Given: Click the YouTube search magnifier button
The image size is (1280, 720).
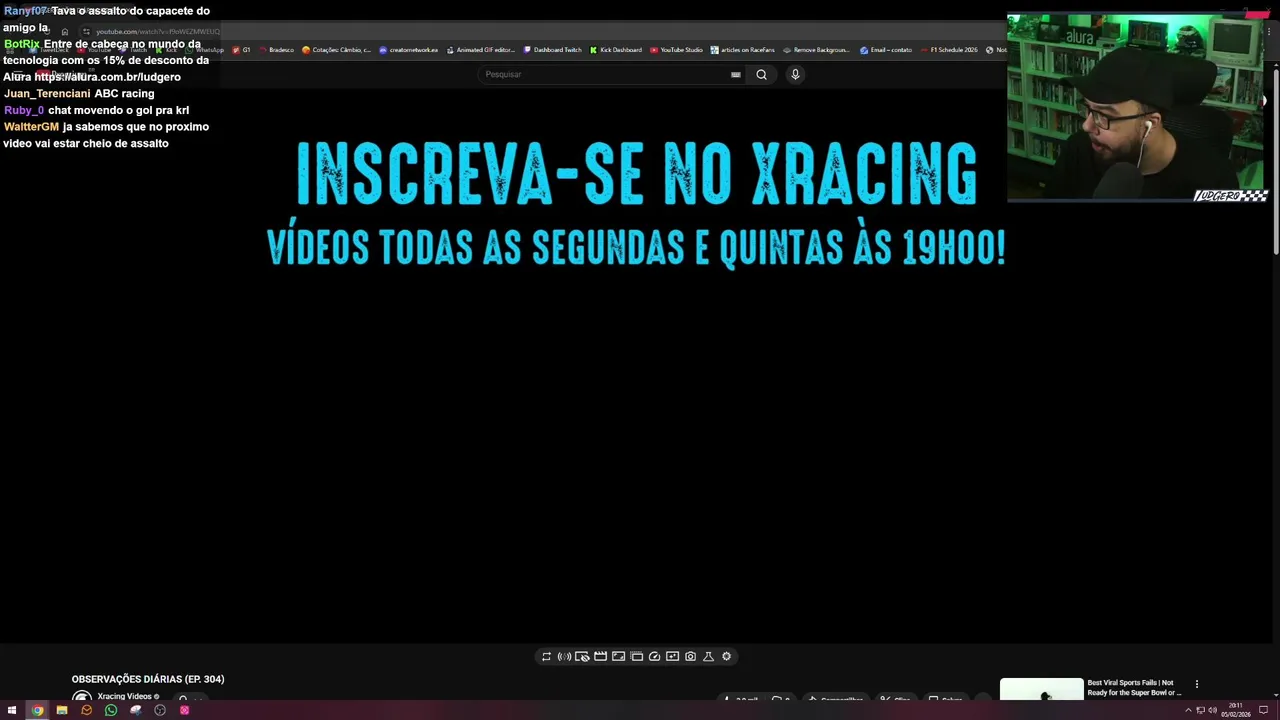Looking at the screenshot, I should click(x=761, y=74).
